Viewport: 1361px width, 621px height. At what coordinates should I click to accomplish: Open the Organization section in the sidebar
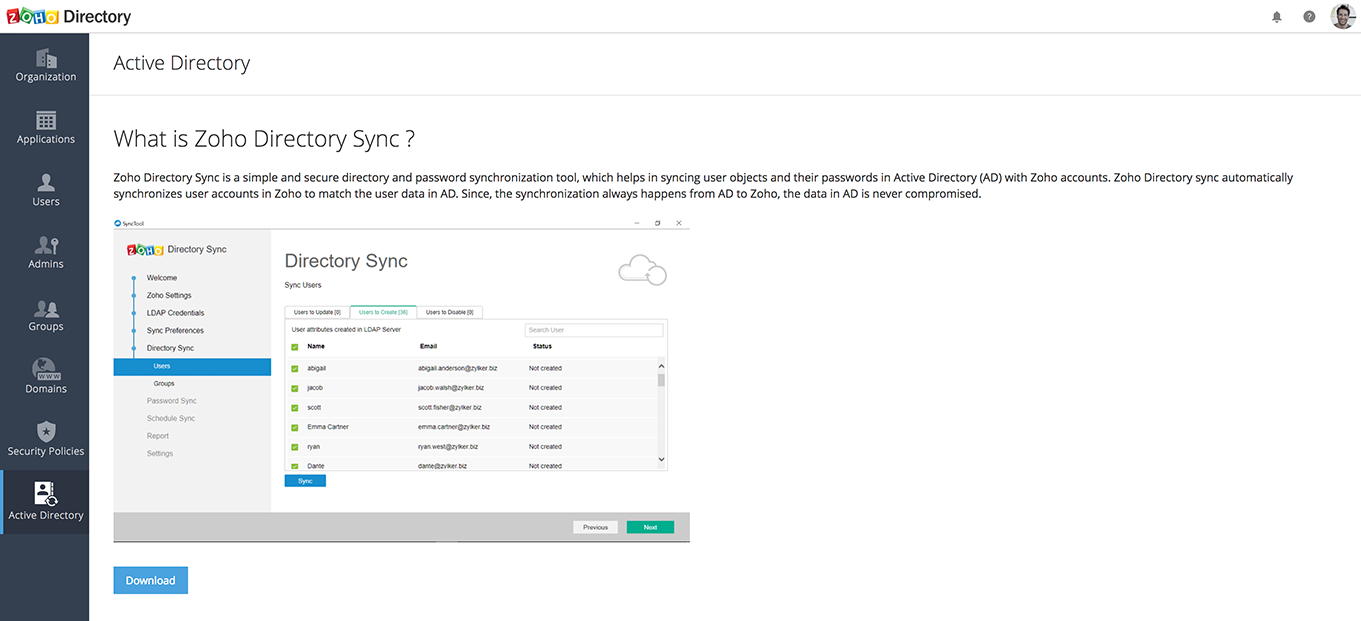45,65
